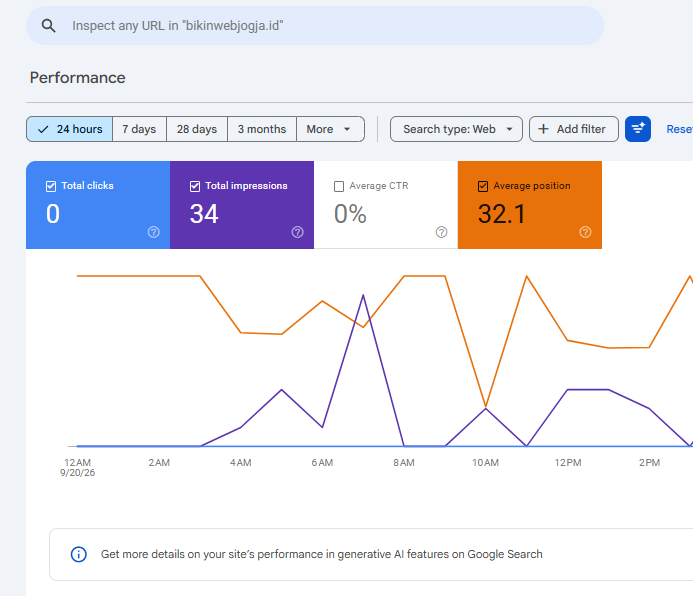Image resolution: width=693 pixels, height=596 pixels.
Task: Click the 12 PM axis label
Action: point(568,463)
